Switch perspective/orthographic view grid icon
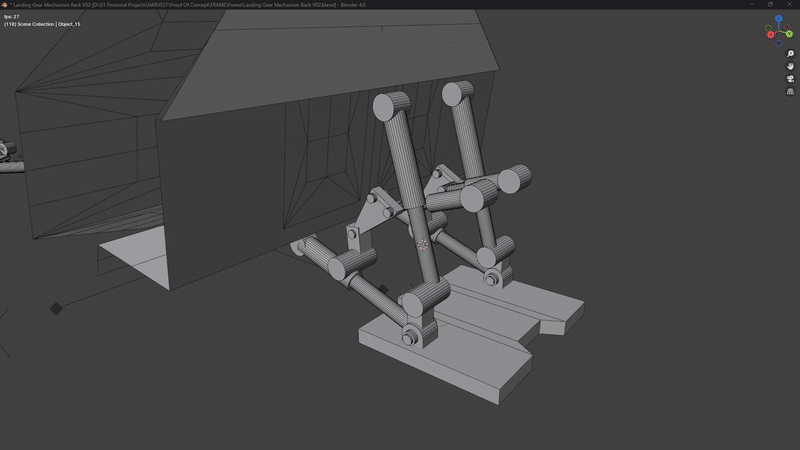This screenshot has height=450, width=800. pos(790,91)
